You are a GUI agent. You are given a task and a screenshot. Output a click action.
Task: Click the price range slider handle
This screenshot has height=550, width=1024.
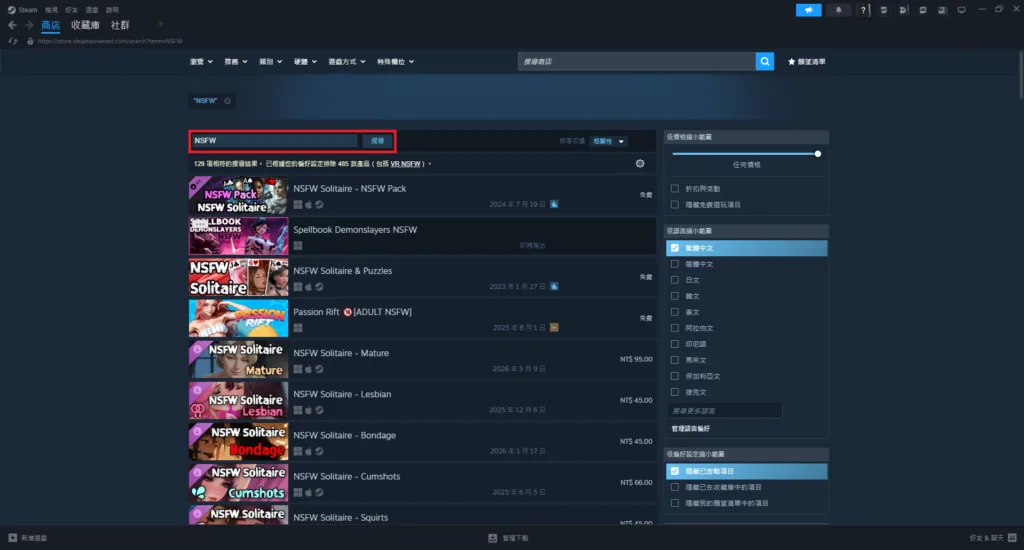click(818, 154)
